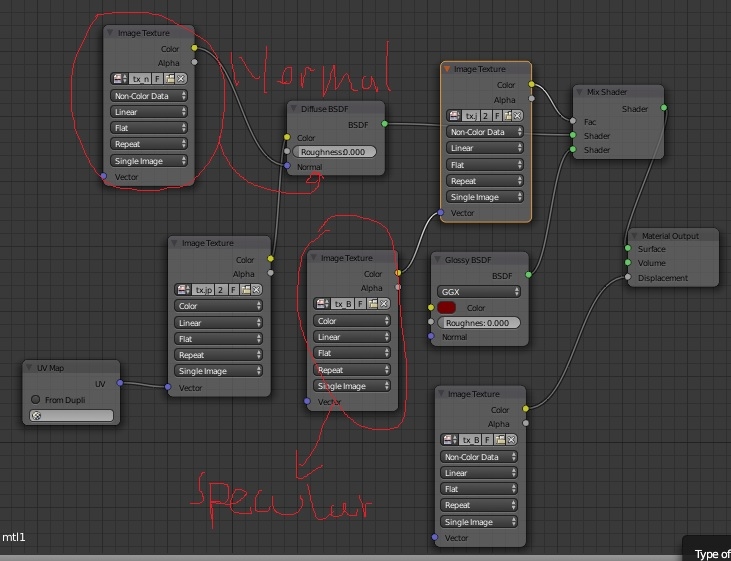731x561 pixels.
Task: Click Glossy BSDF output socket
Action: click(x=528, y=275)
